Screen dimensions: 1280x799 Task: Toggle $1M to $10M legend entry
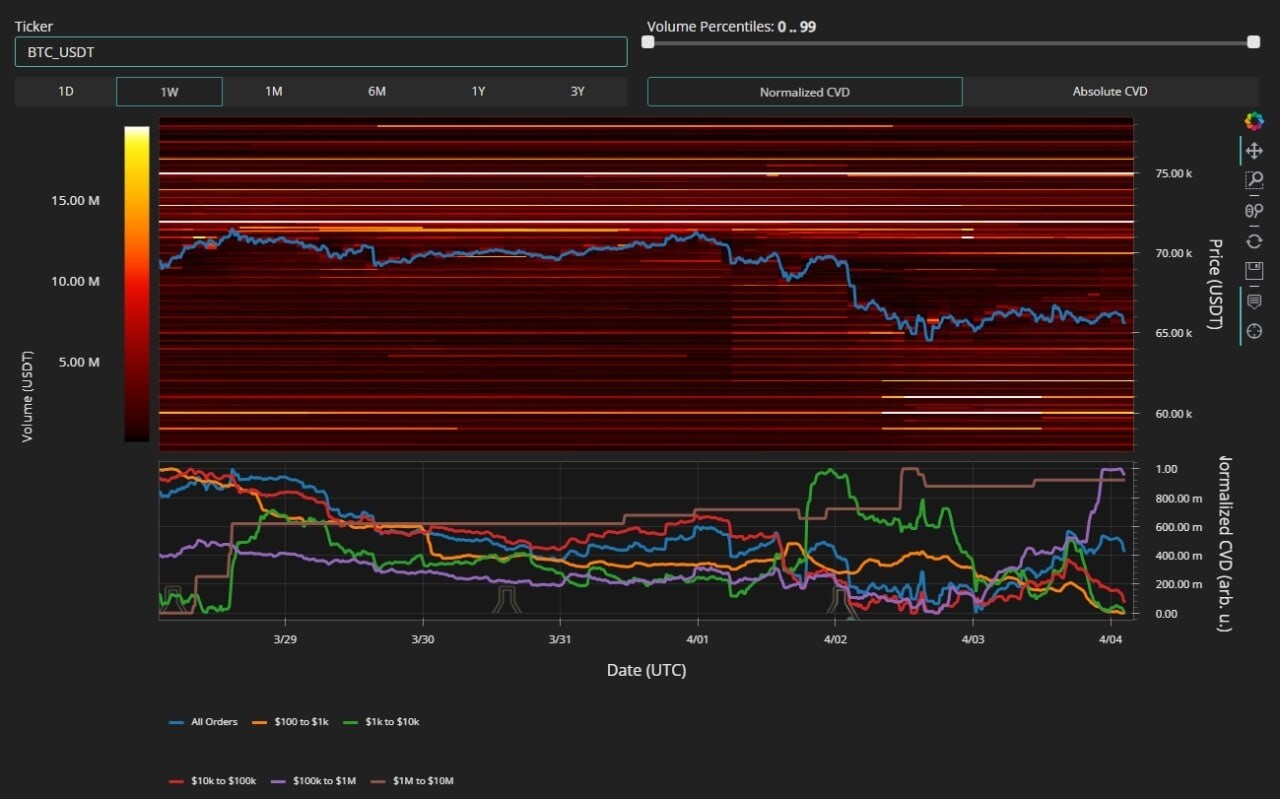418,781
